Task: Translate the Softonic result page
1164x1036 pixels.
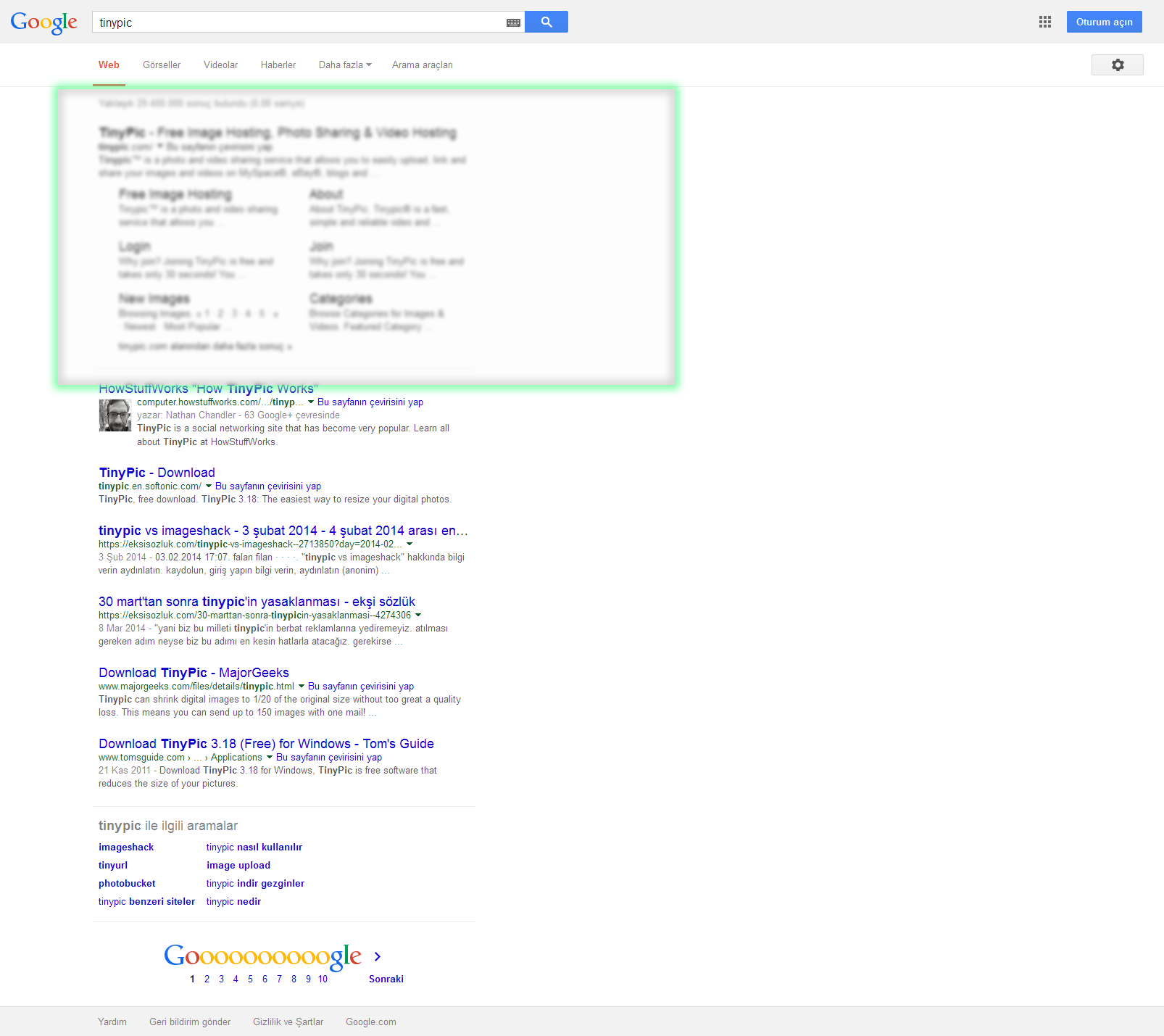Action: tap(268, 486)
